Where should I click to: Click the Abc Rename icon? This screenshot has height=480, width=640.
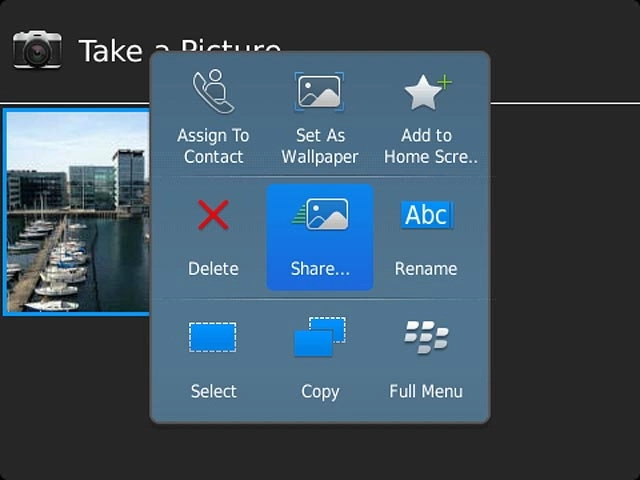coord(426,215)
